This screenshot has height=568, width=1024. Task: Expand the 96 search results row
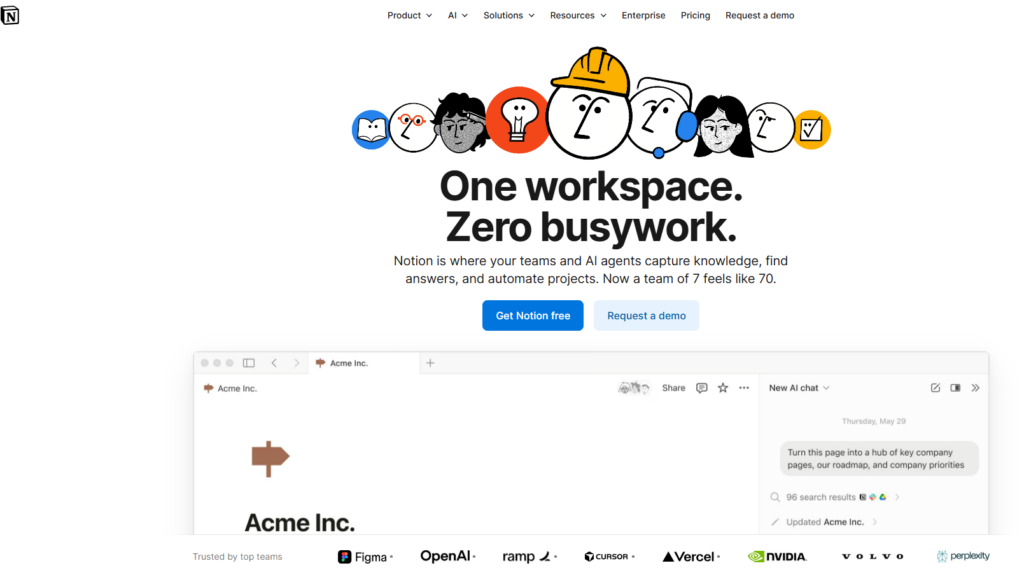pos(835,497)
